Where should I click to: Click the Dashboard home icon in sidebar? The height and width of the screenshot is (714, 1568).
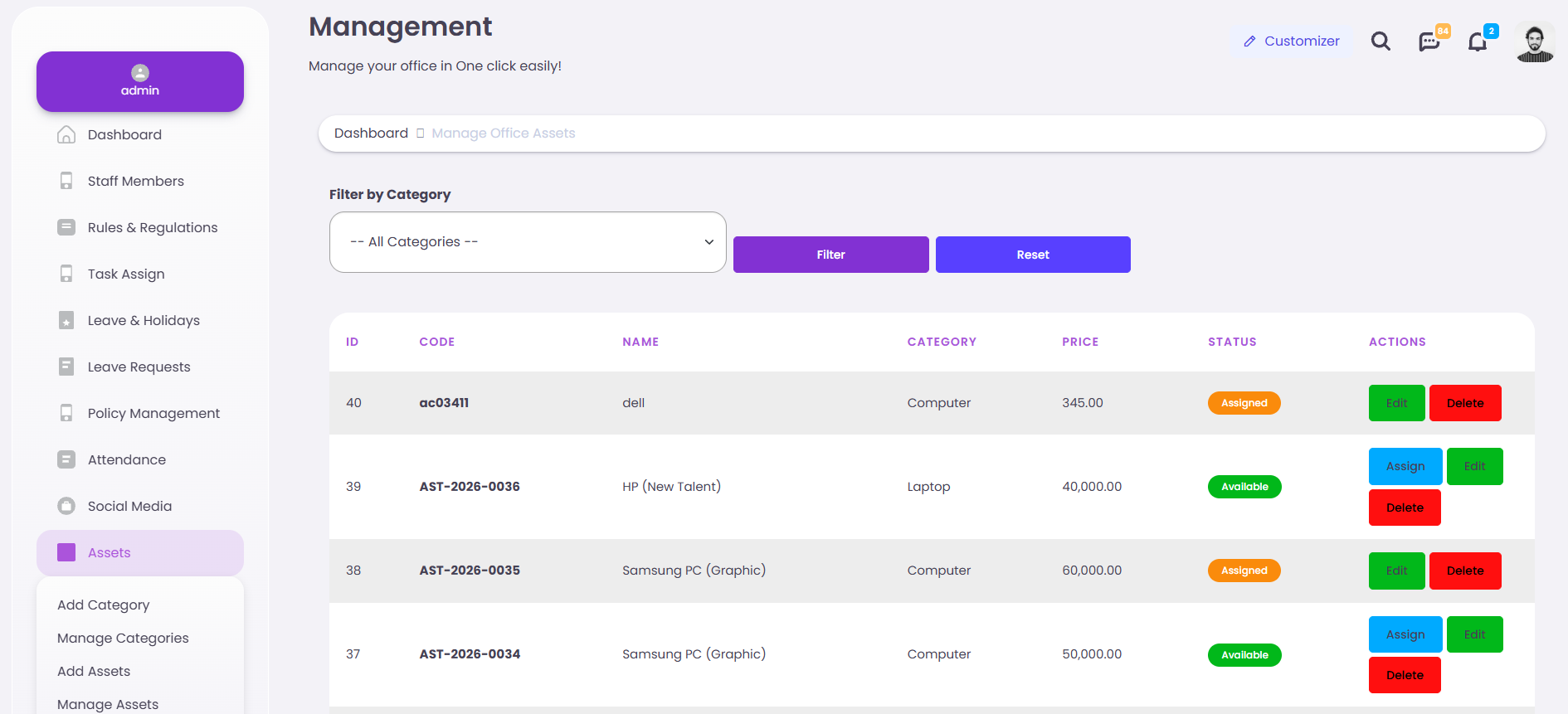[66, 134]
